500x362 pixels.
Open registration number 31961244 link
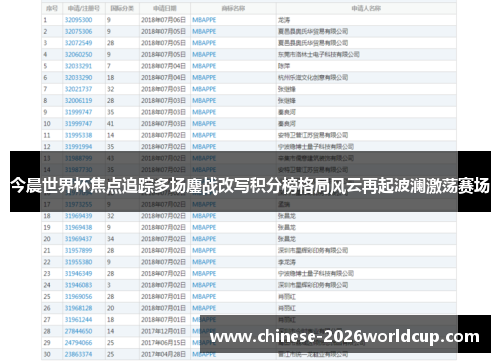click(78, 320)
